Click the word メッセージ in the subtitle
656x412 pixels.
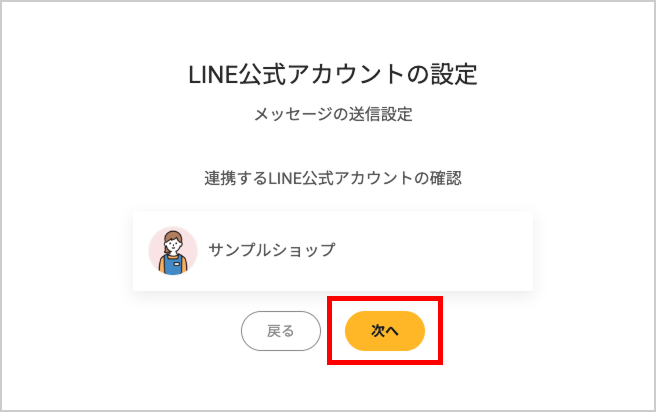pyautogui.click(x=293, y=115)
